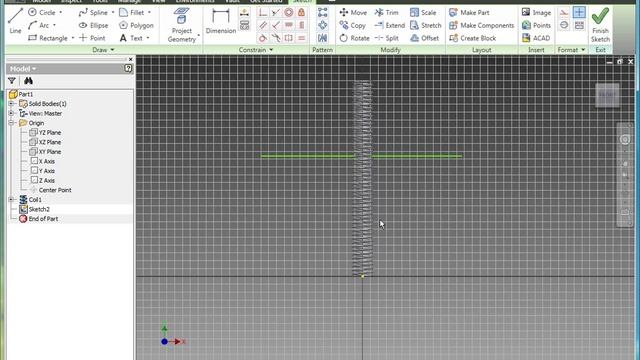This screenshot has width=640, height=360.
Task: Select the Spline tool
Action: point(93,13)
